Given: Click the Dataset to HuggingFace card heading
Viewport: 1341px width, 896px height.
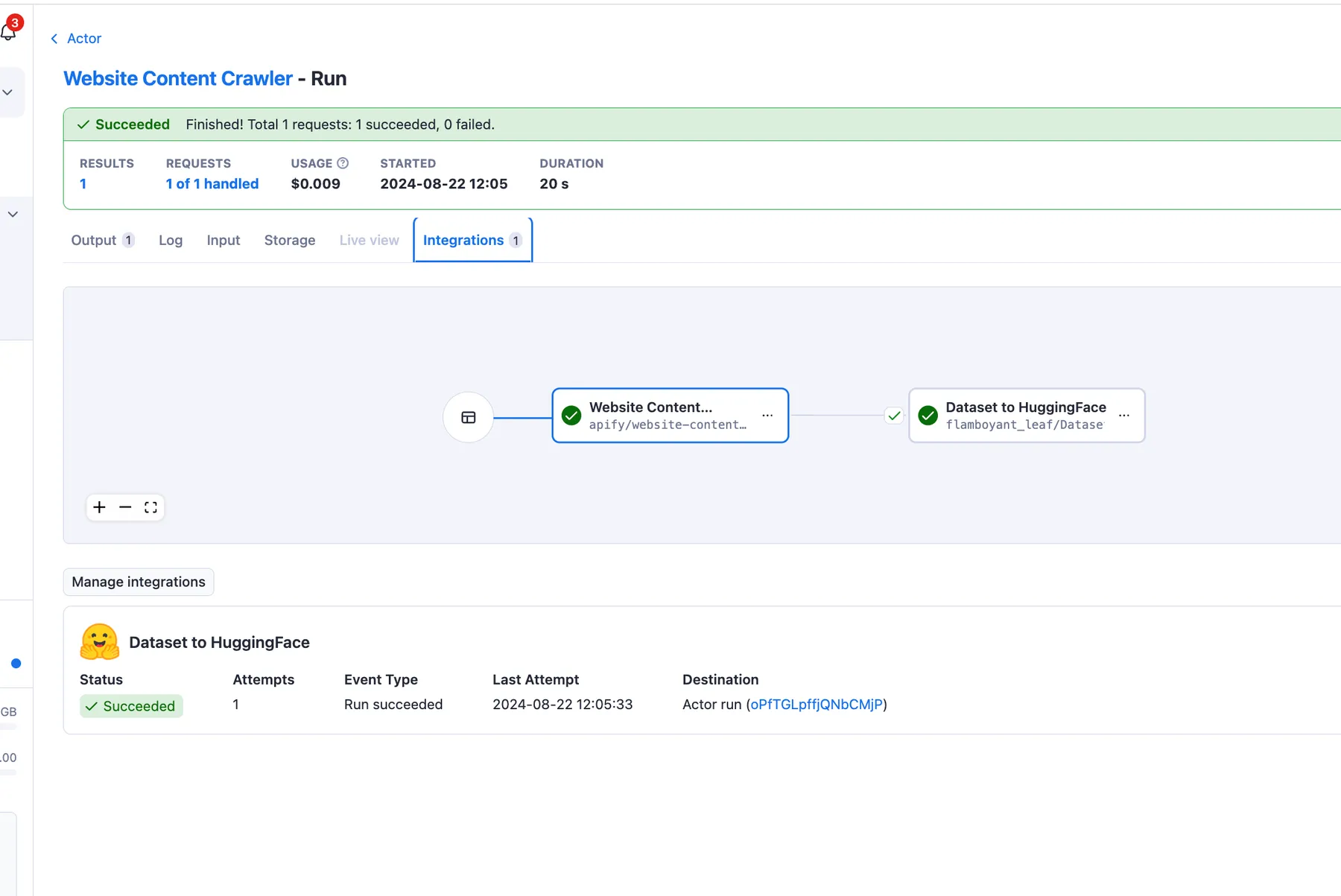Looking at the screenshot, I should (x=220, y=643).
